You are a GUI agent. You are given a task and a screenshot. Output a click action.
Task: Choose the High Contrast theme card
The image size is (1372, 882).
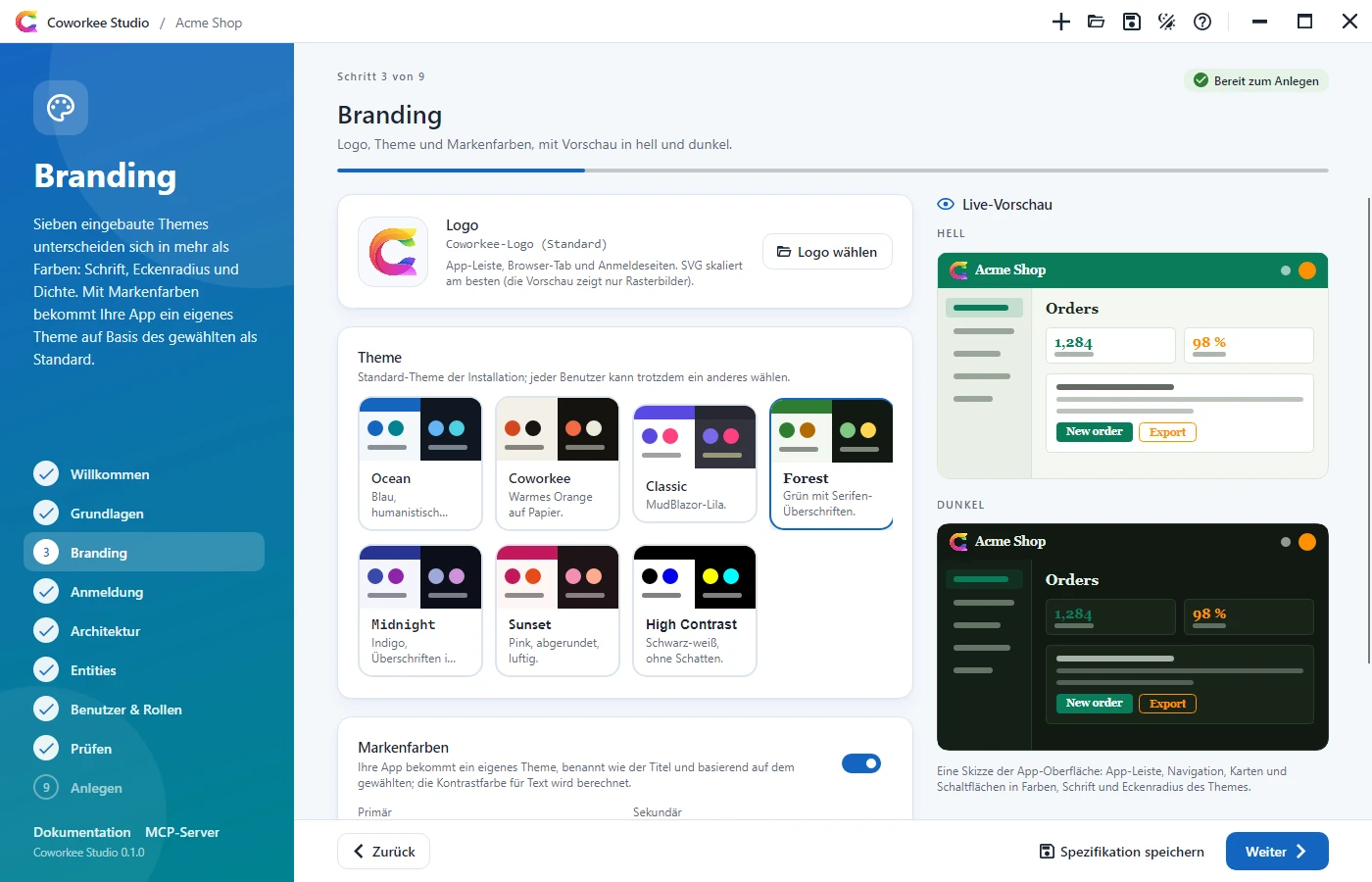[695, 611]
